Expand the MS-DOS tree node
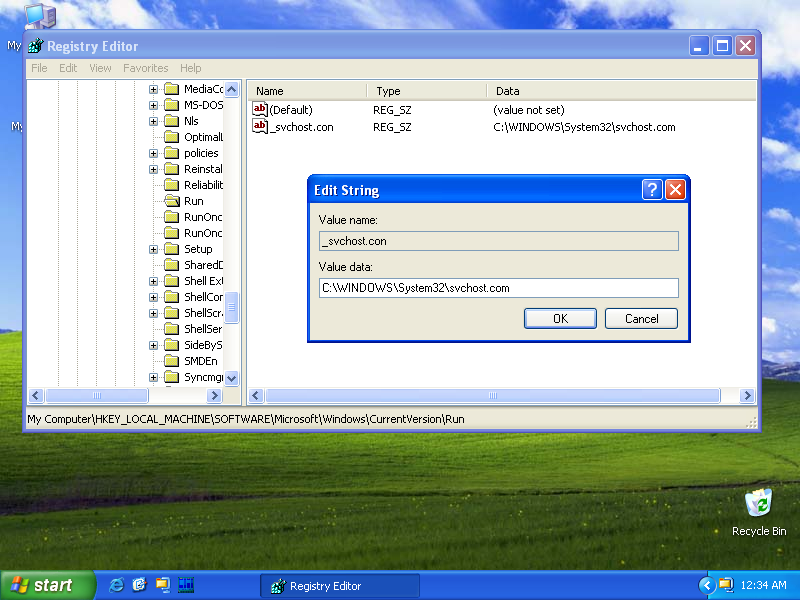800x600 pixels. click(x=153, y=105)
